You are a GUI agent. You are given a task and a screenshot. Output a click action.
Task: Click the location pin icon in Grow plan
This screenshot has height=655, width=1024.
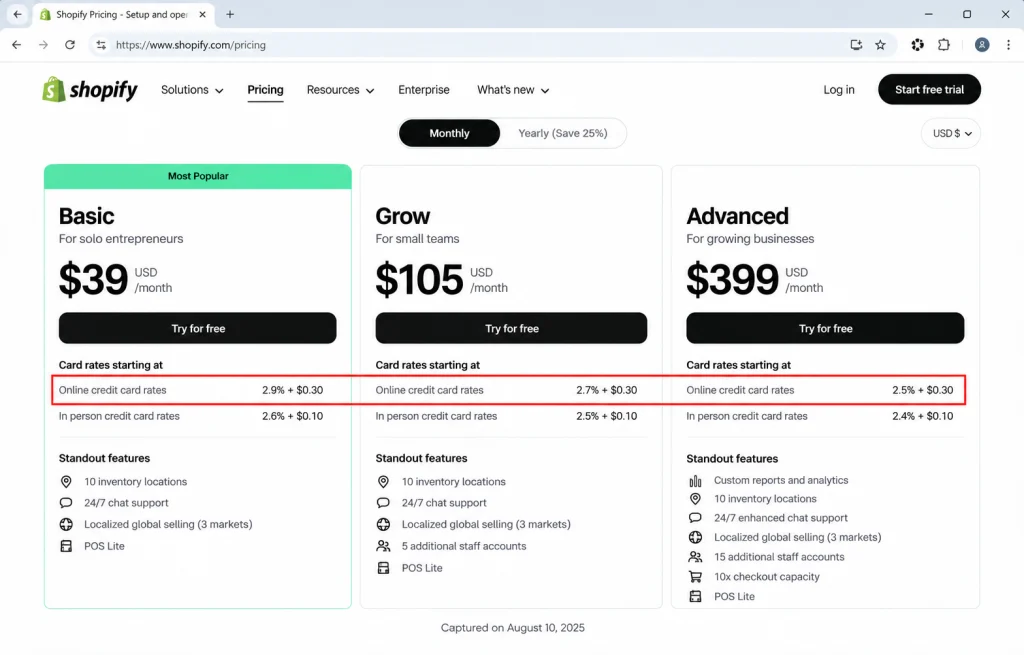click(383, 482)
